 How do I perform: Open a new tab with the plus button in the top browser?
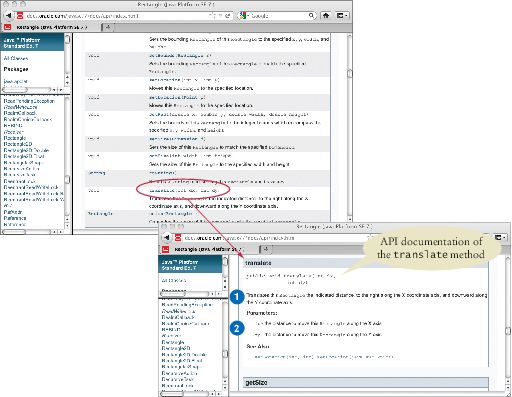click(x=108, y=27)
